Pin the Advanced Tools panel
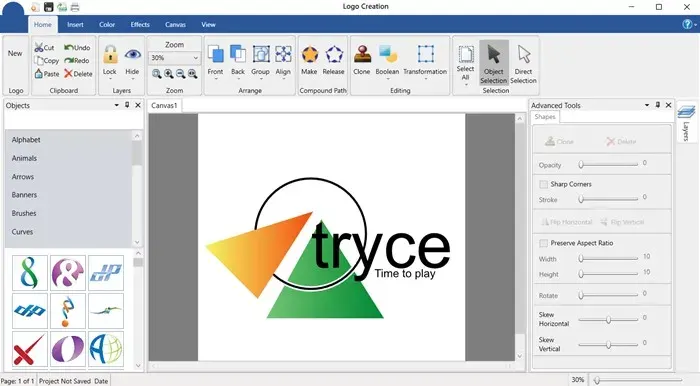This screenshot has height=386, width=700. pos(658,105)
